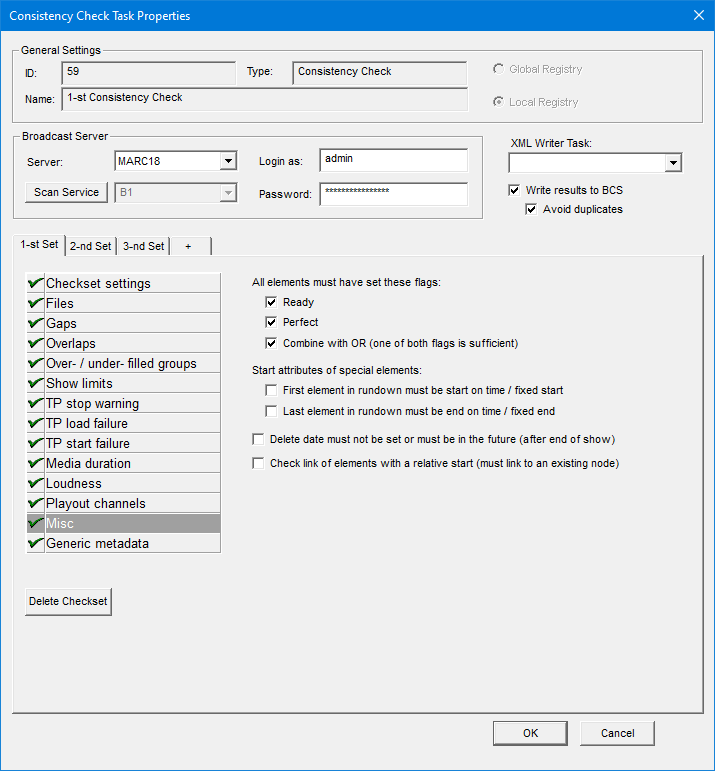Click the checkmark icon beside Overlaps
This screenshot has width=715, height=771.
36,343
